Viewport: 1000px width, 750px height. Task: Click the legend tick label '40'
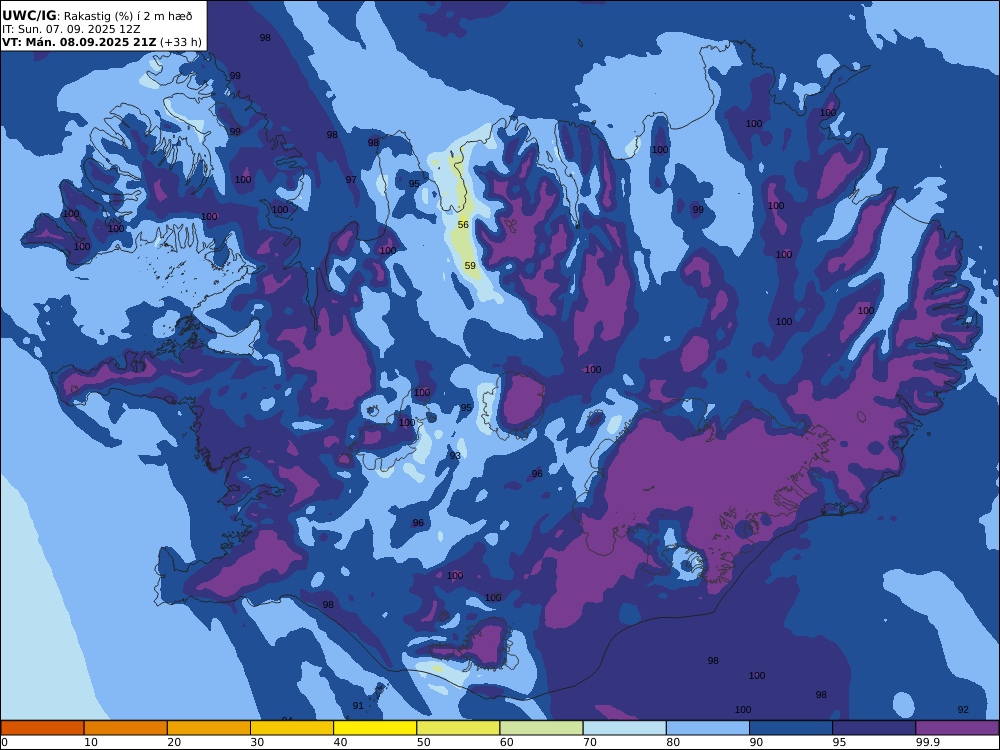pyautogui.click(x=341, y=742)
